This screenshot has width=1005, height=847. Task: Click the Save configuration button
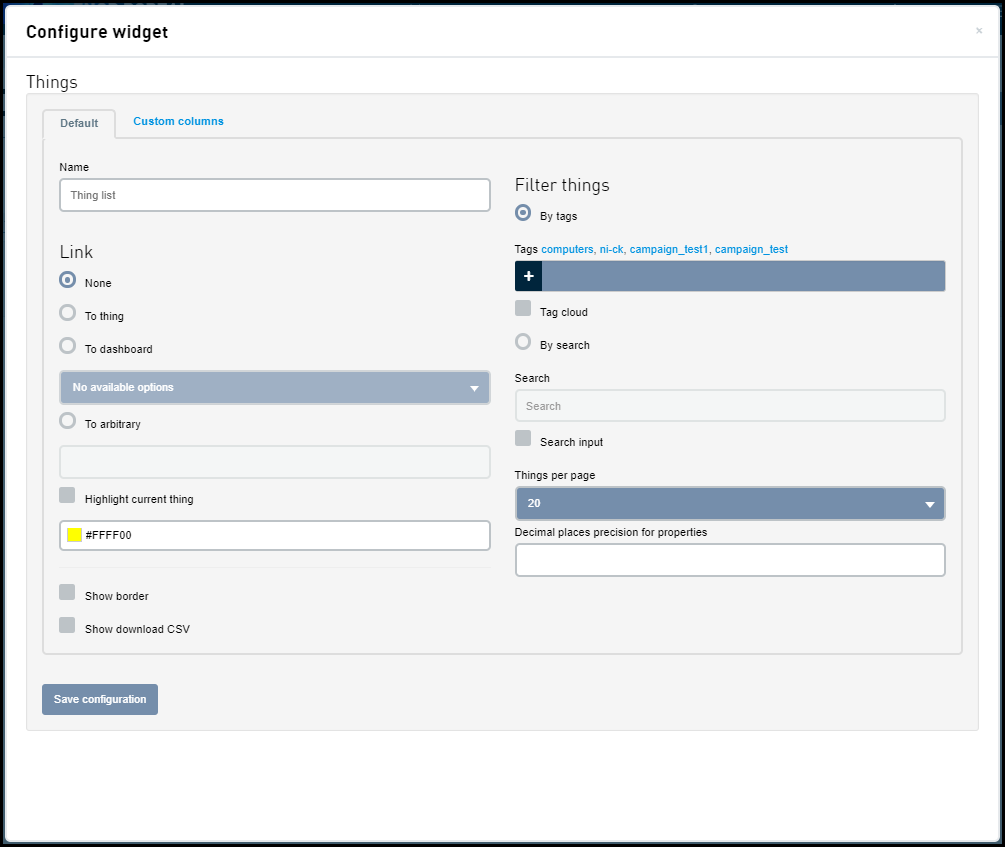[100, 699]
